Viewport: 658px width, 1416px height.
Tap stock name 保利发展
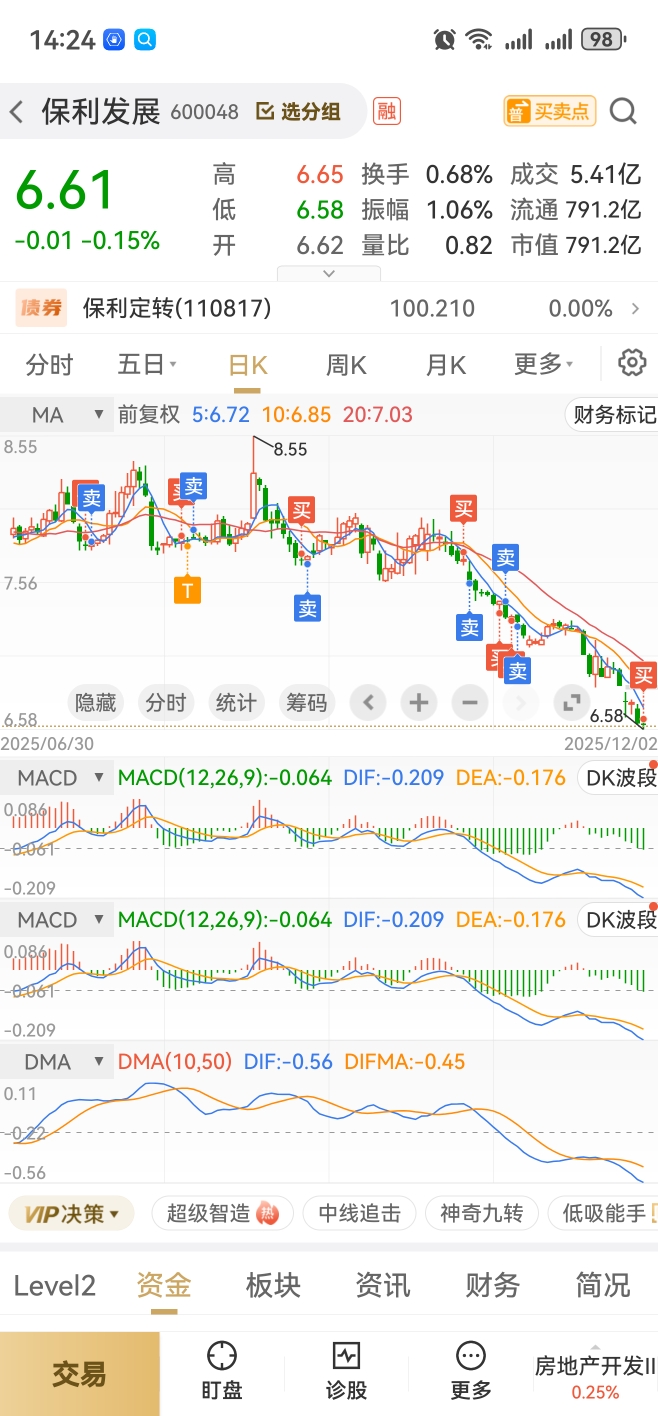[101, 111]
